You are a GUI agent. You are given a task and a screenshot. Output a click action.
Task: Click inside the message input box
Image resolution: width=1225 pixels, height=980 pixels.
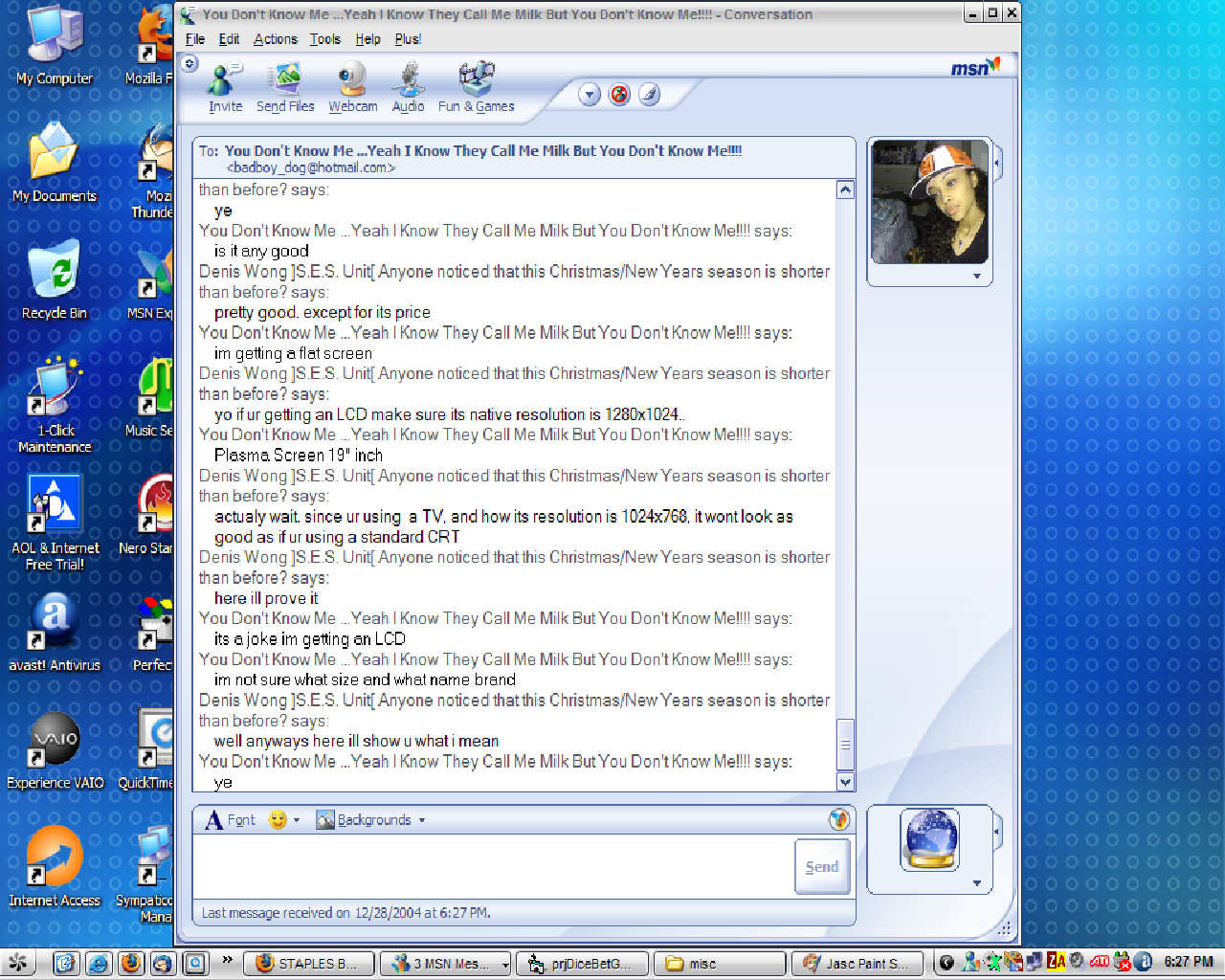click(x=493, y=866)
